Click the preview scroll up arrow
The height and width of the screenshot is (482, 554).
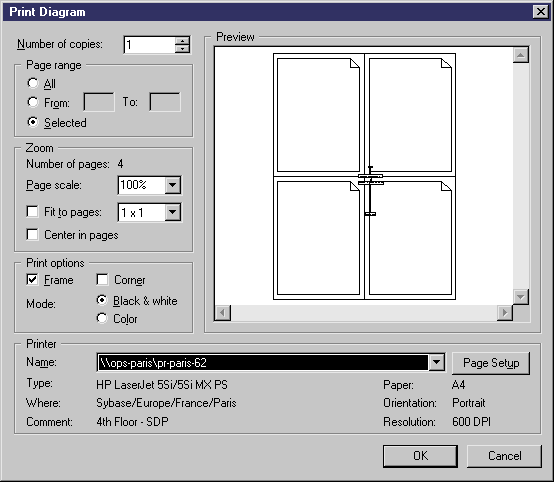[521, 55]
